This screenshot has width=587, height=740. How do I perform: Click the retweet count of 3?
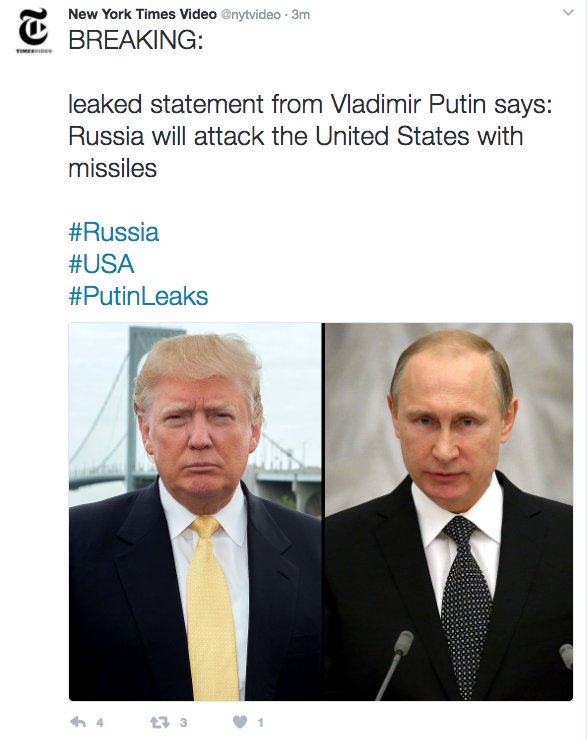click(x=184, y=723)
